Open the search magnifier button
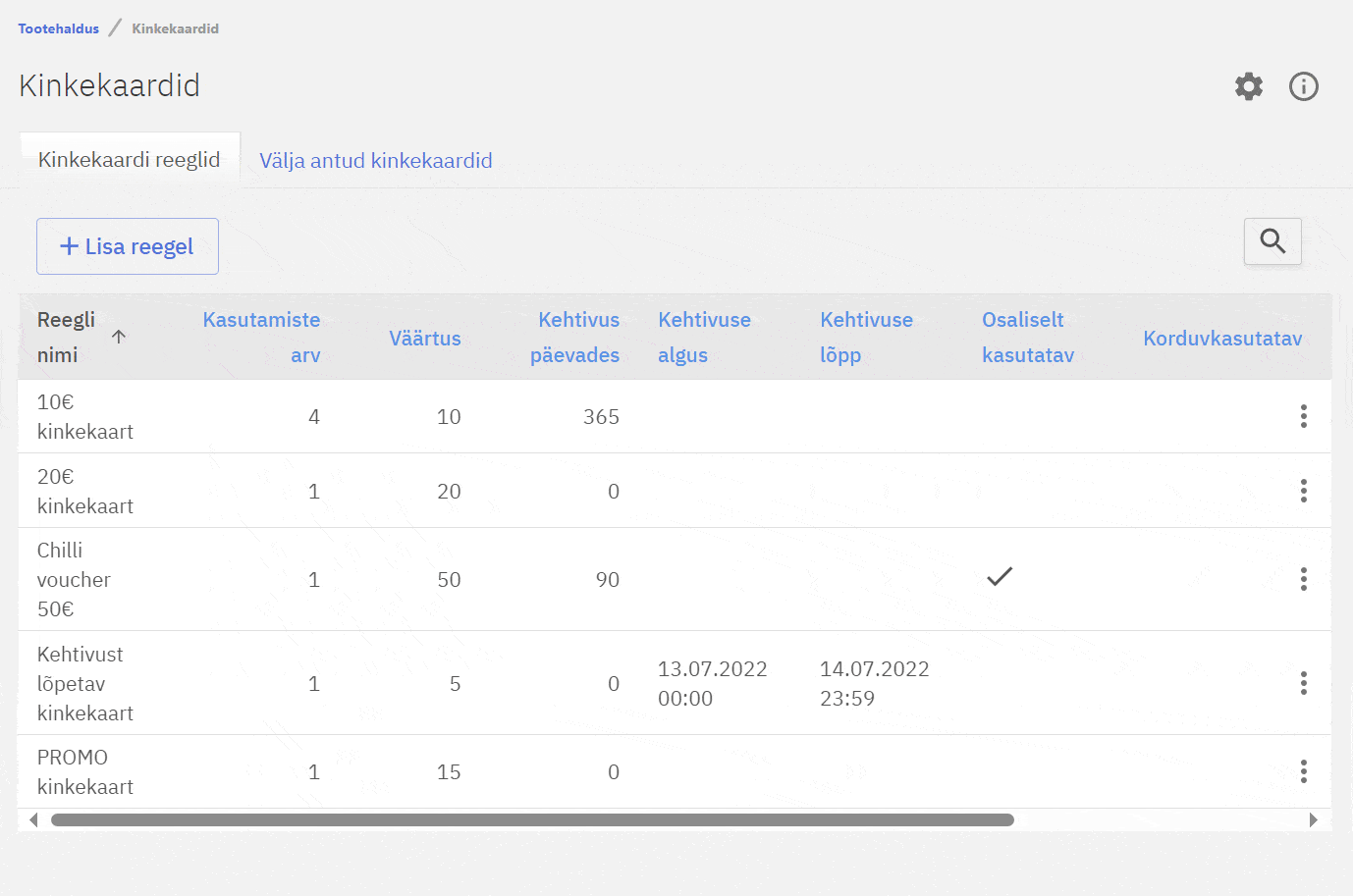The image size is (1353, 896). pyautogui.click(x=1272, y=241)
